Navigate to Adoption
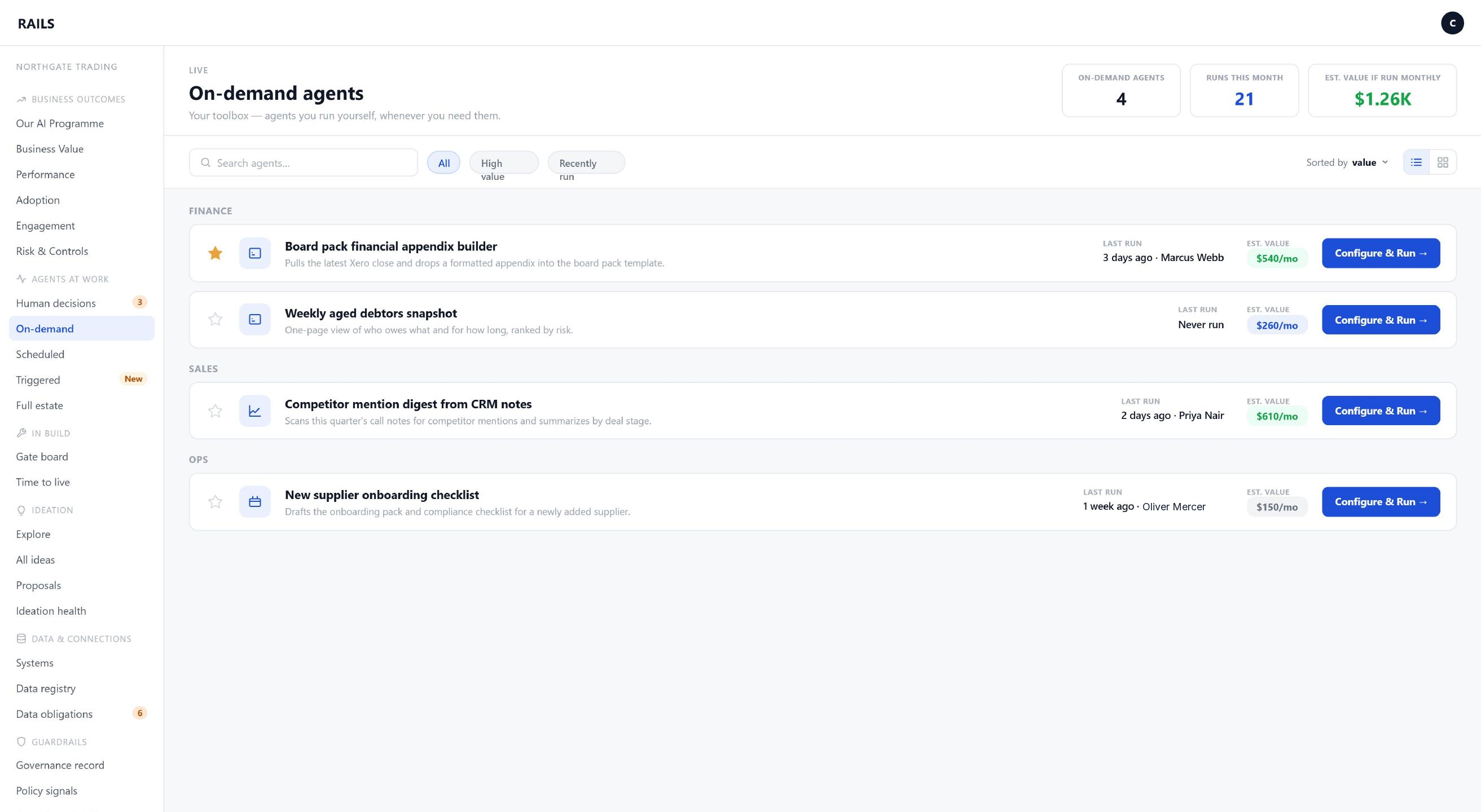The height and width of the screenshot is (812, 1481). click(82, 200)
